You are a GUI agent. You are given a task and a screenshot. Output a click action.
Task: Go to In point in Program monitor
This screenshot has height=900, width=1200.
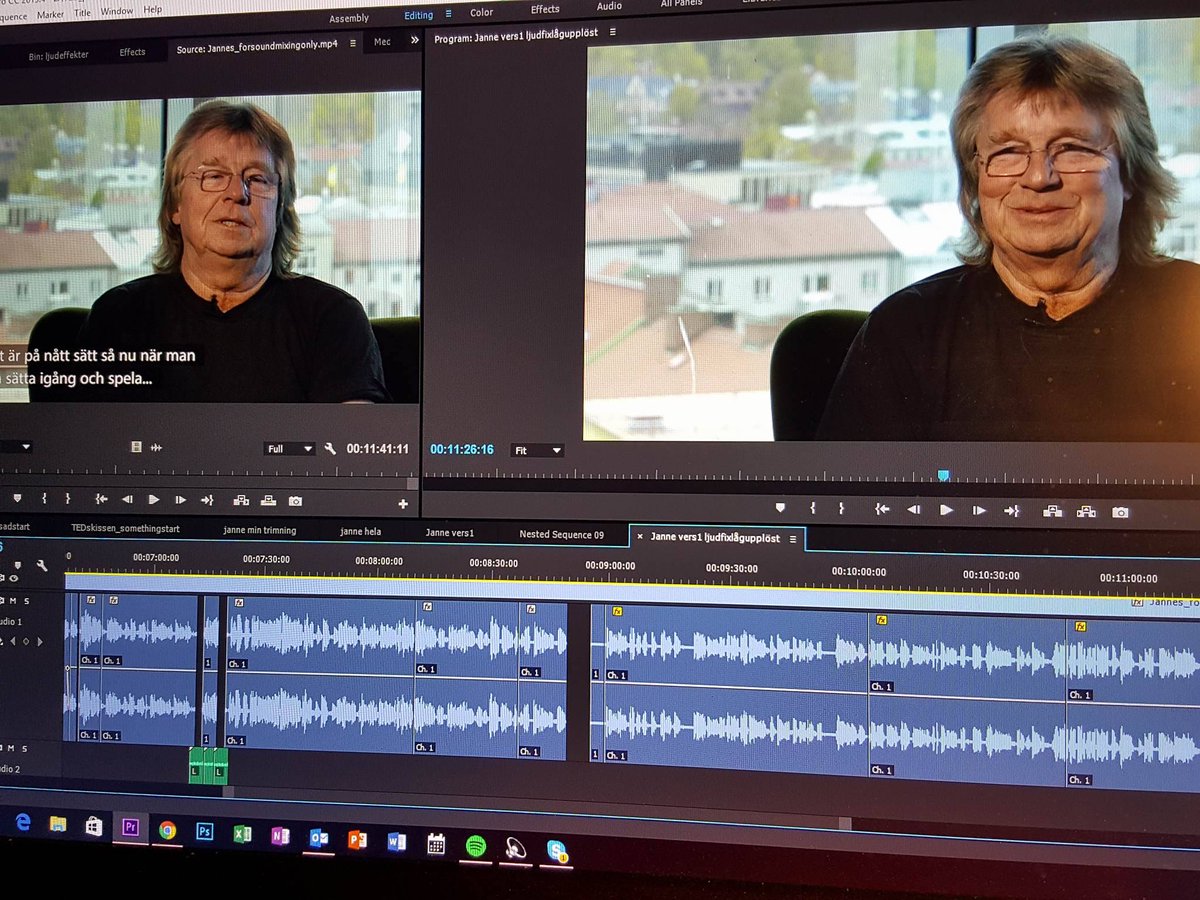pyautogui.click(x=882, y=509)
